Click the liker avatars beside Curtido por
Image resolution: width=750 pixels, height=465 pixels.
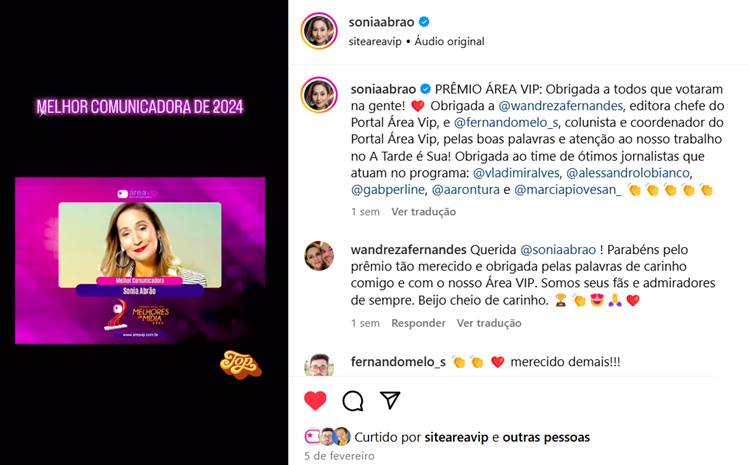pos(328,436)
